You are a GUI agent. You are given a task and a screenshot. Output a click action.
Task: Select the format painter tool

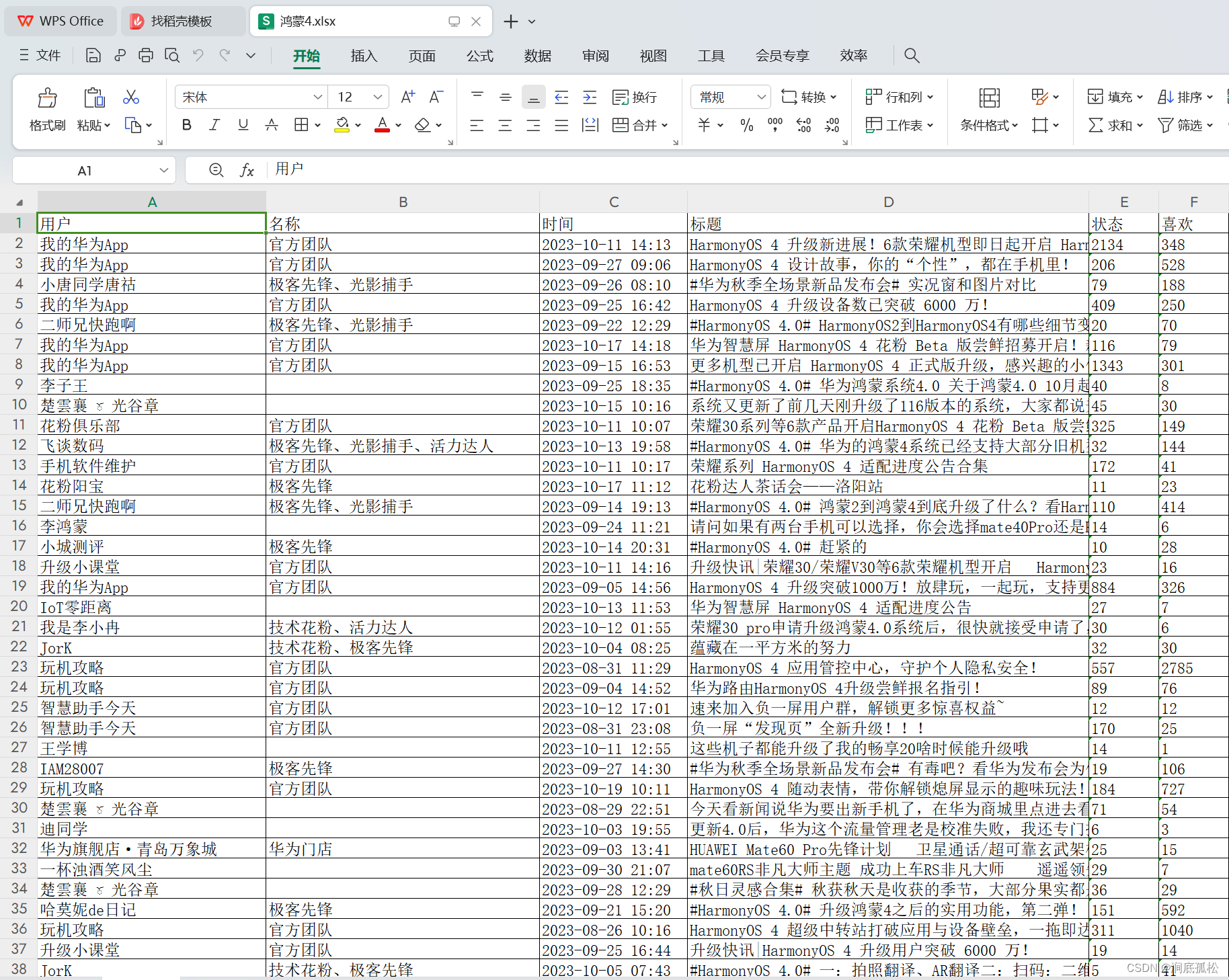pyautogui.click(x=47, y=110)
